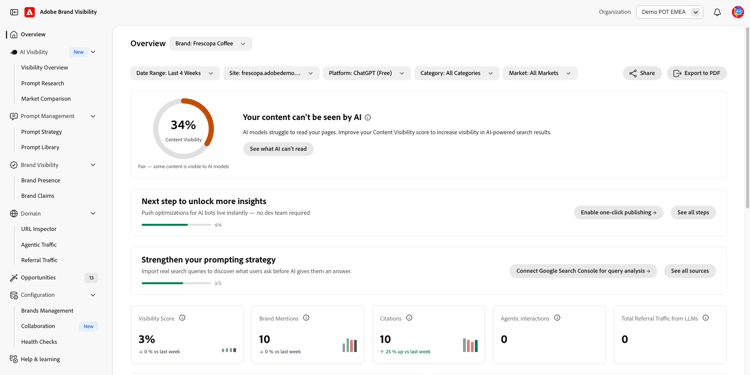
Task: Click the 3/5 sources progress bar
Action: tap(176, 283)
